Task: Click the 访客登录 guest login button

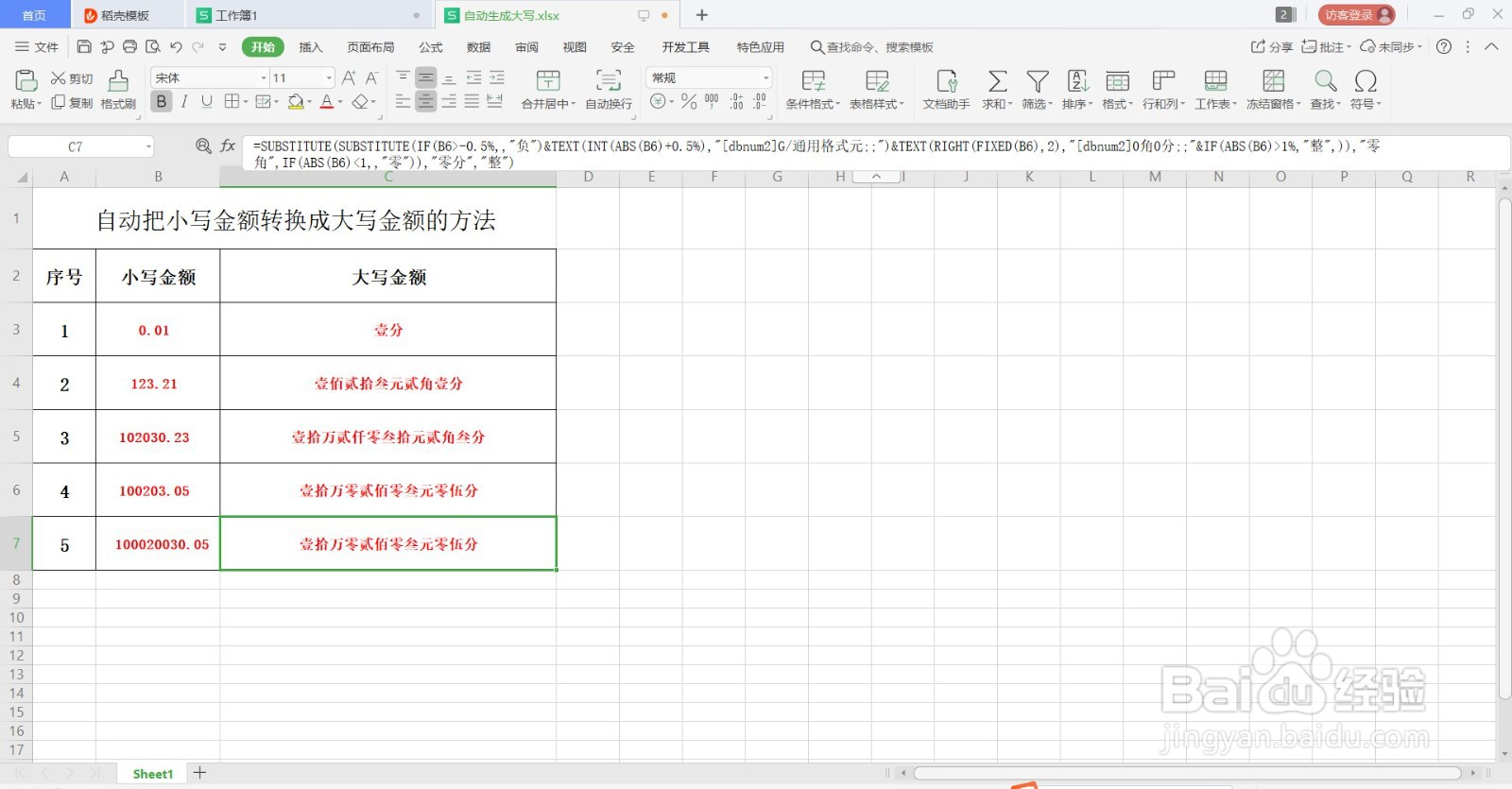Action: (x=1356, y=15)
